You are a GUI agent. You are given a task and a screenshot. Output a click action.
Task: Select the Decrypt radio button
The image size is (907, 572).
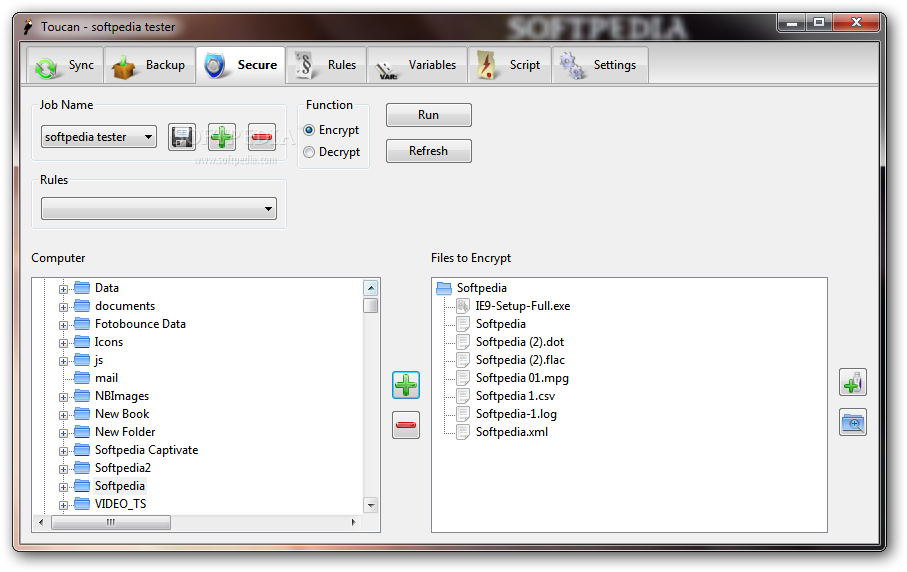point(309,152)
